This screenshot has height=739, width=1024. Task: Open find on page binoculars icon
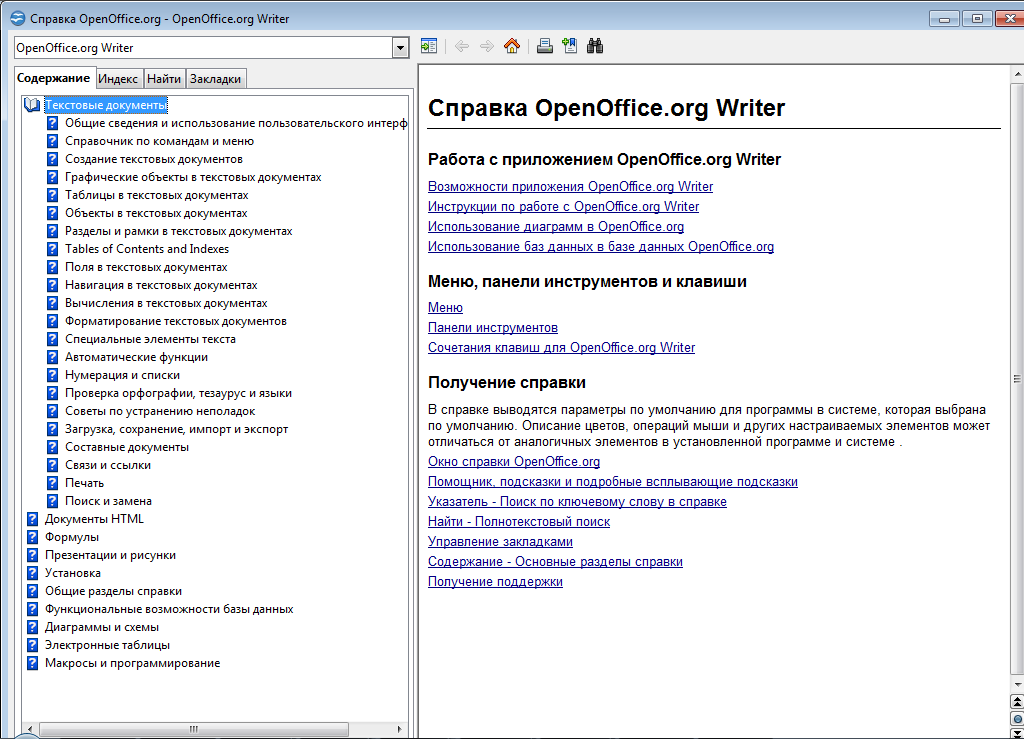[x=595, y=46]
